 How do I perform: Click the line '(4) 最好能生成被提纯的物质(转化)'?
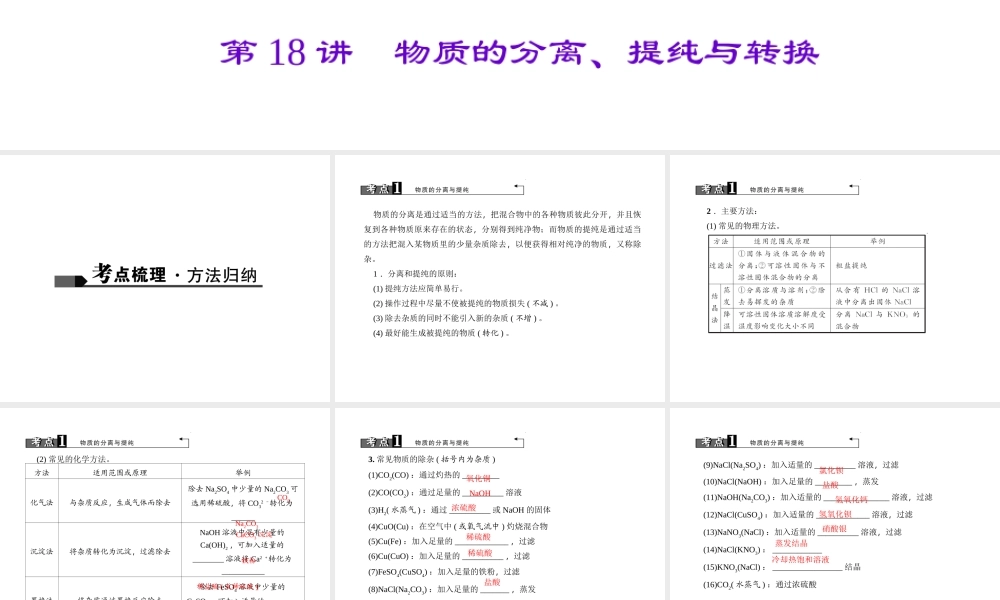(441, 333)
